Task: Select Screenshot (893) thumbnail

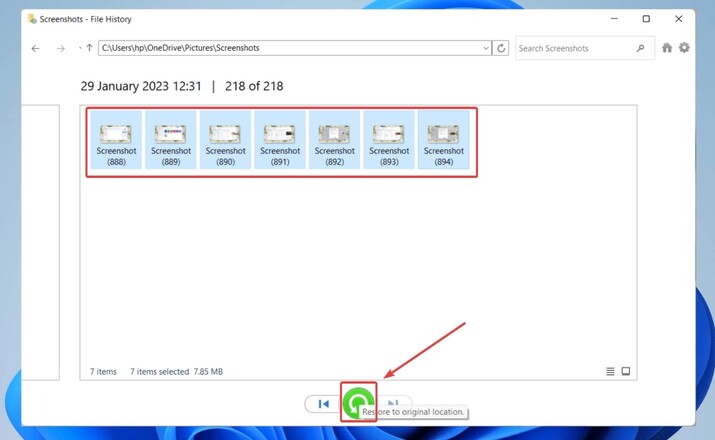Action: point(389,140)
